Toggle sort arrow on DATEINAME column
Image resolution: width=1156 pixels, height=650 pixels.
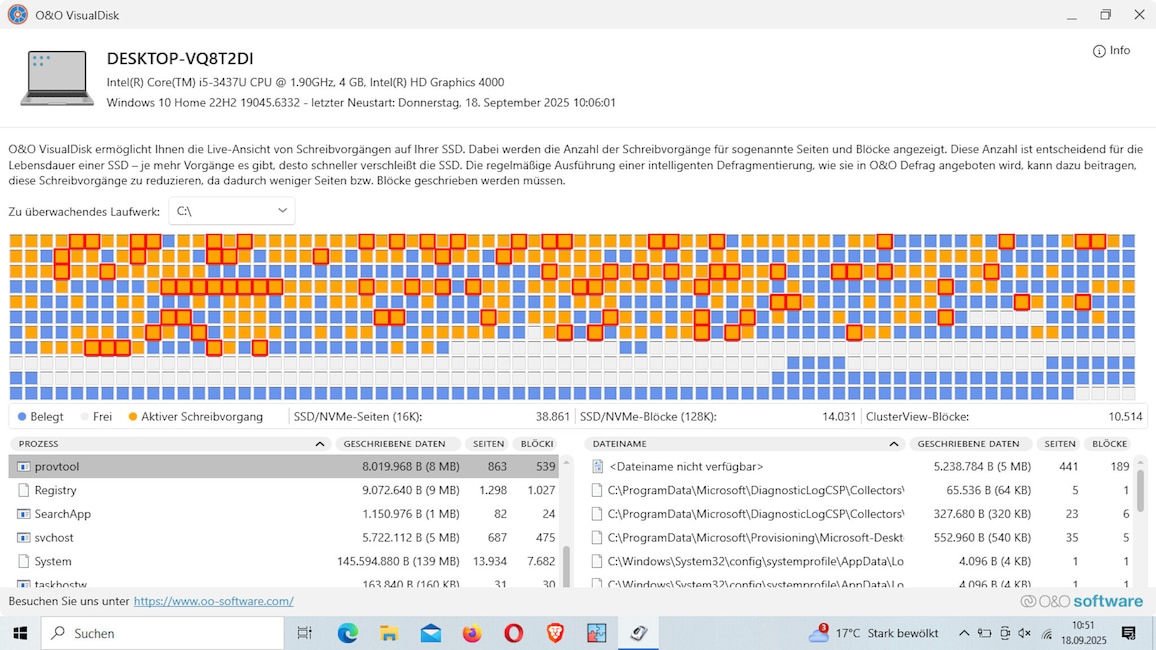click(894, 444)
